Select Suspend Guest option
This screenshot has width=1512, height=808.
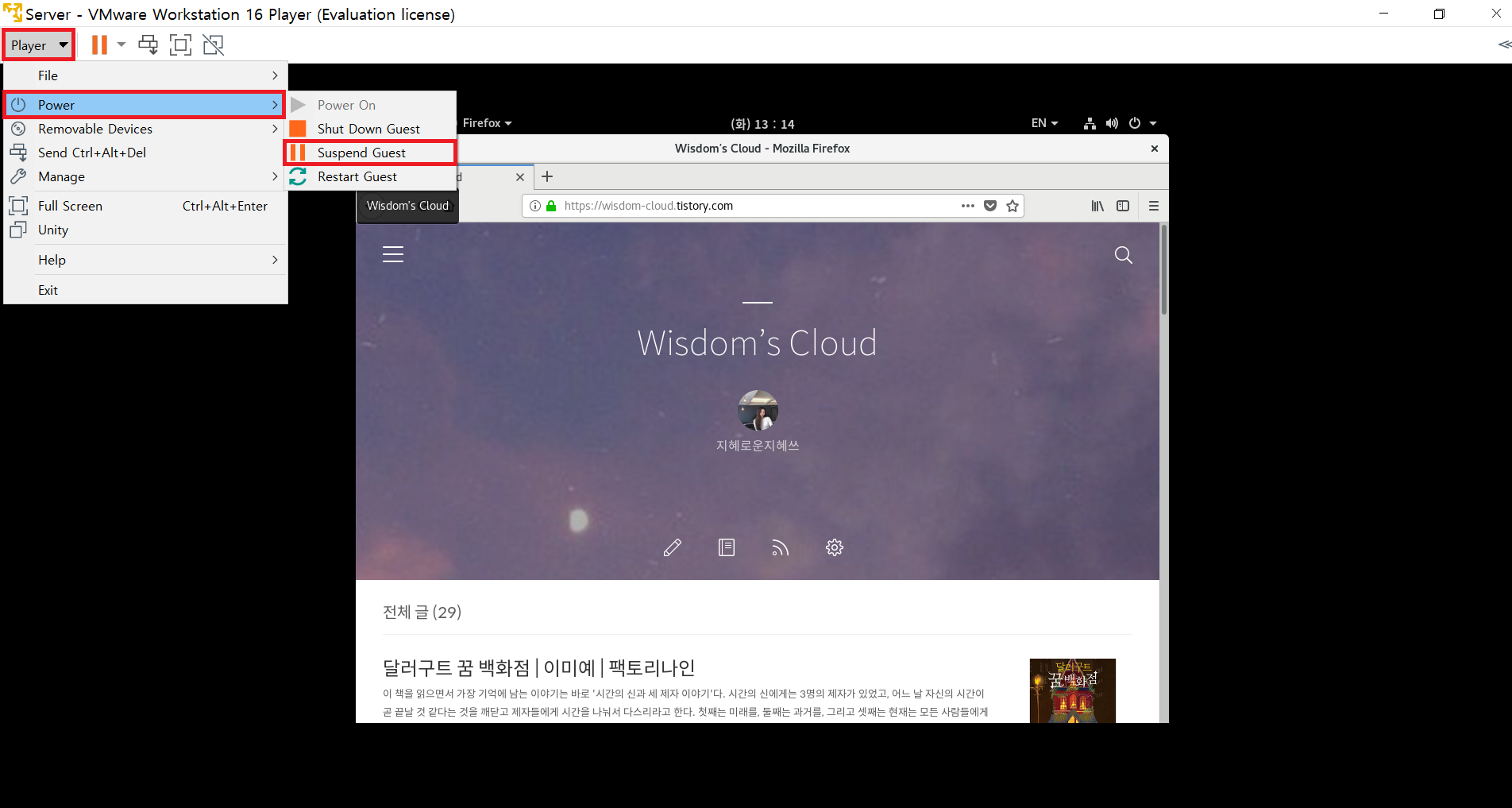point(370,153)
